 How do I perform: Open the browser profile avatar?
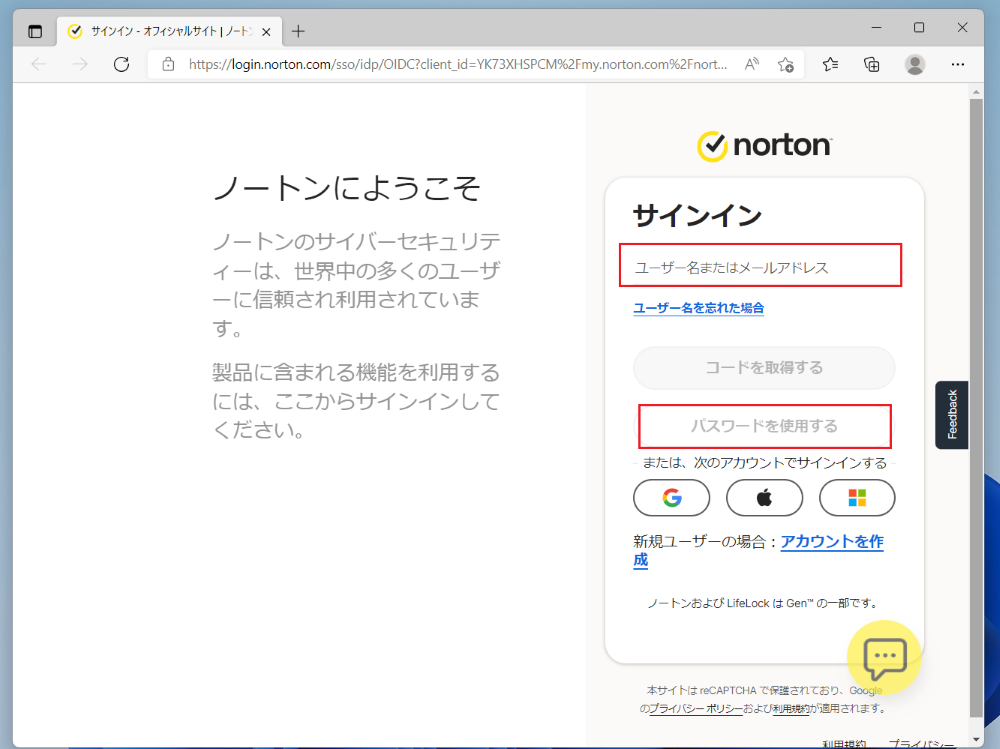(x=915, y=64)
